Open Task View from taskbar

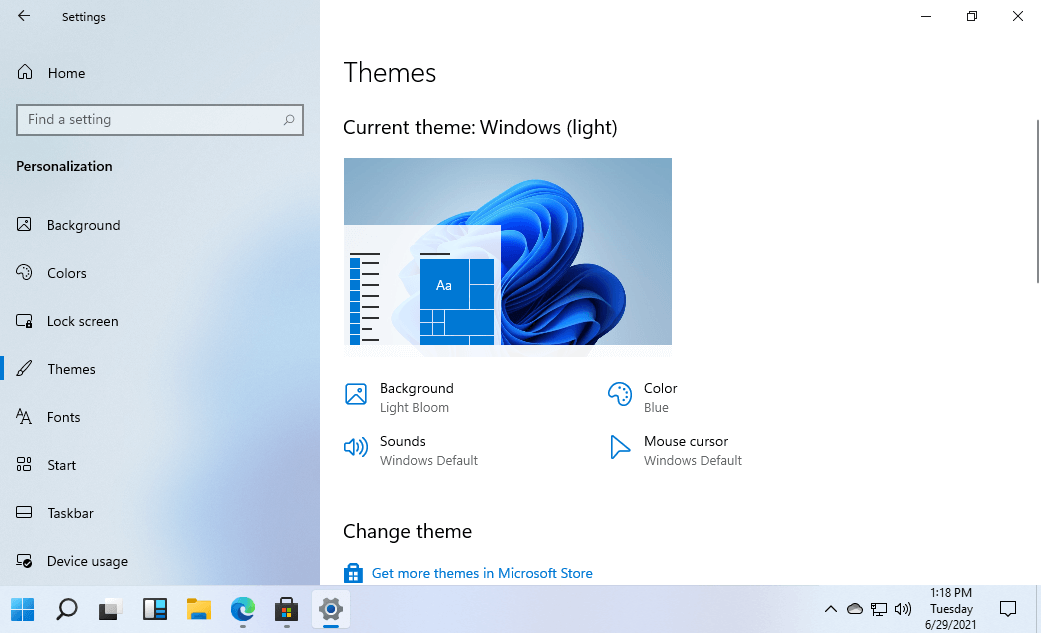pos(111,609)
